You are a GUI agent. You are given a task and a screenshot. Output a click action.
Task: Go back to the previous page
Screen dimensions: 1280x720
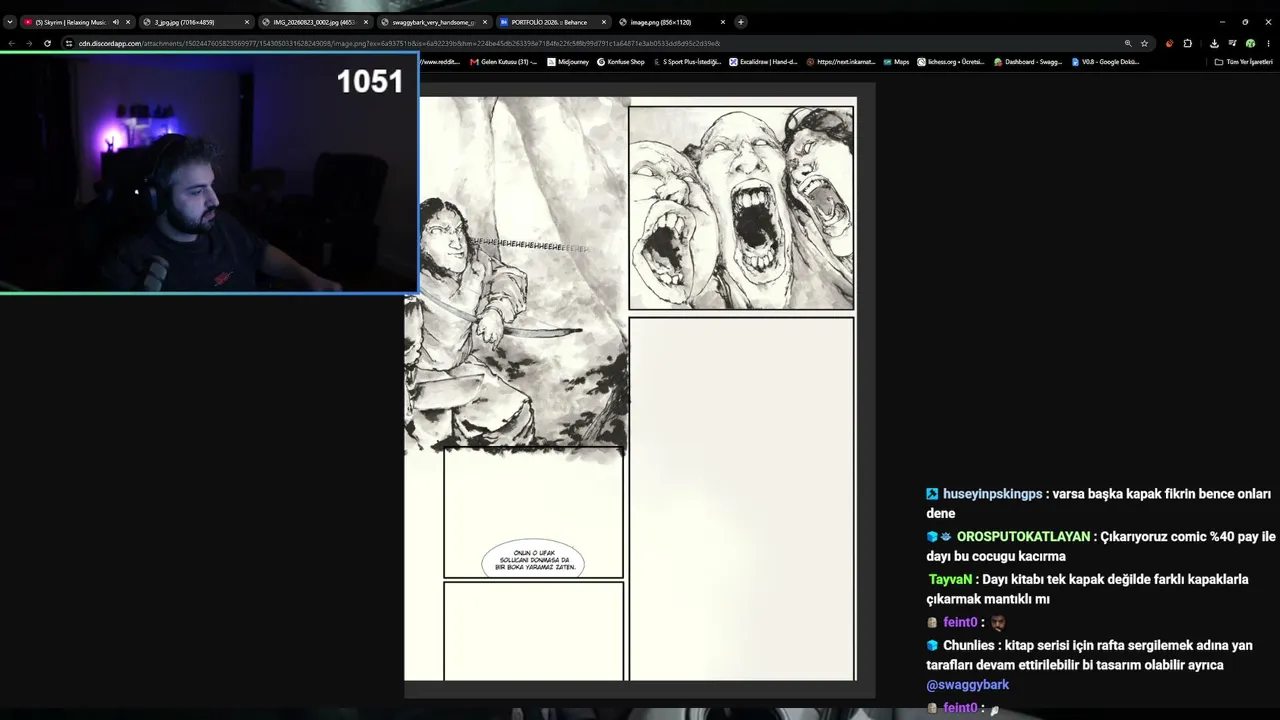point(11,43)
